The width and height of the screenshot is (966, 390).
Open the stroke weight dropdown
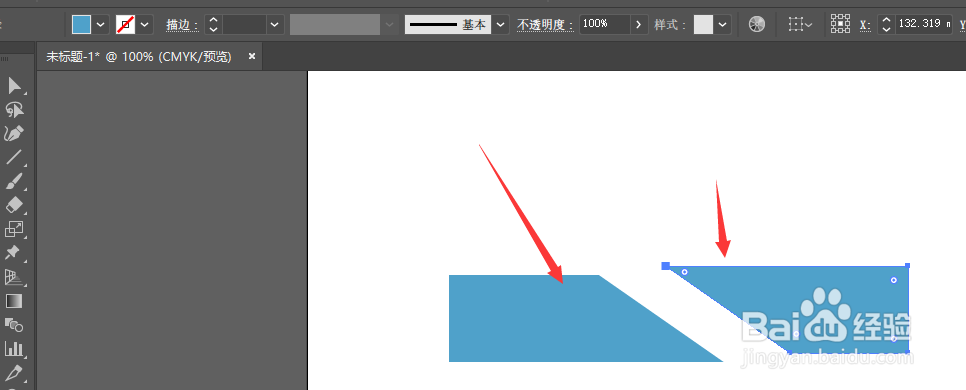click(275, 25)
